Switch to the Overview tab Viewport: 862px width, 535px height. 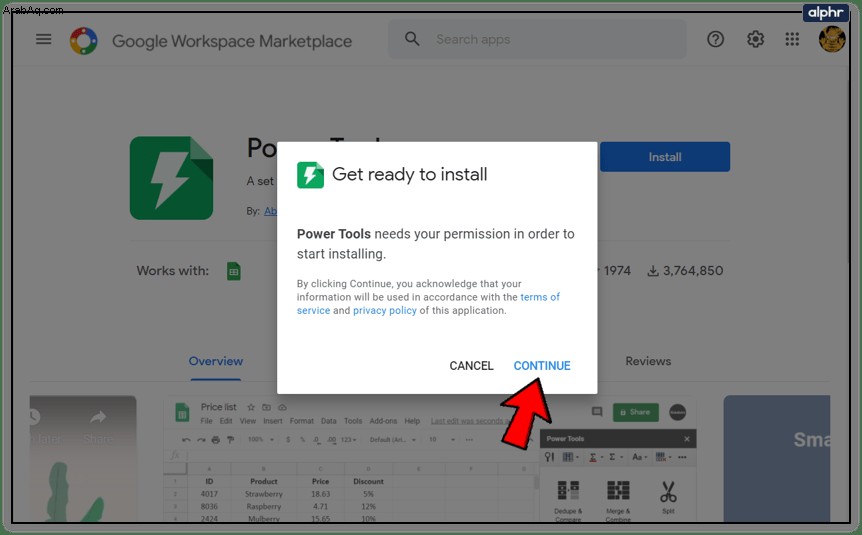click(x=216, y=361)
